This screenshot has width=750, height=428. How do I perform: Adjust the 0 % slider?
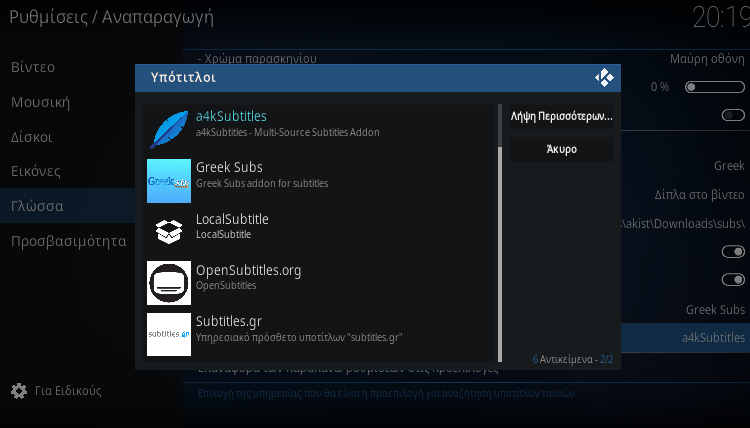pos(715,87)
